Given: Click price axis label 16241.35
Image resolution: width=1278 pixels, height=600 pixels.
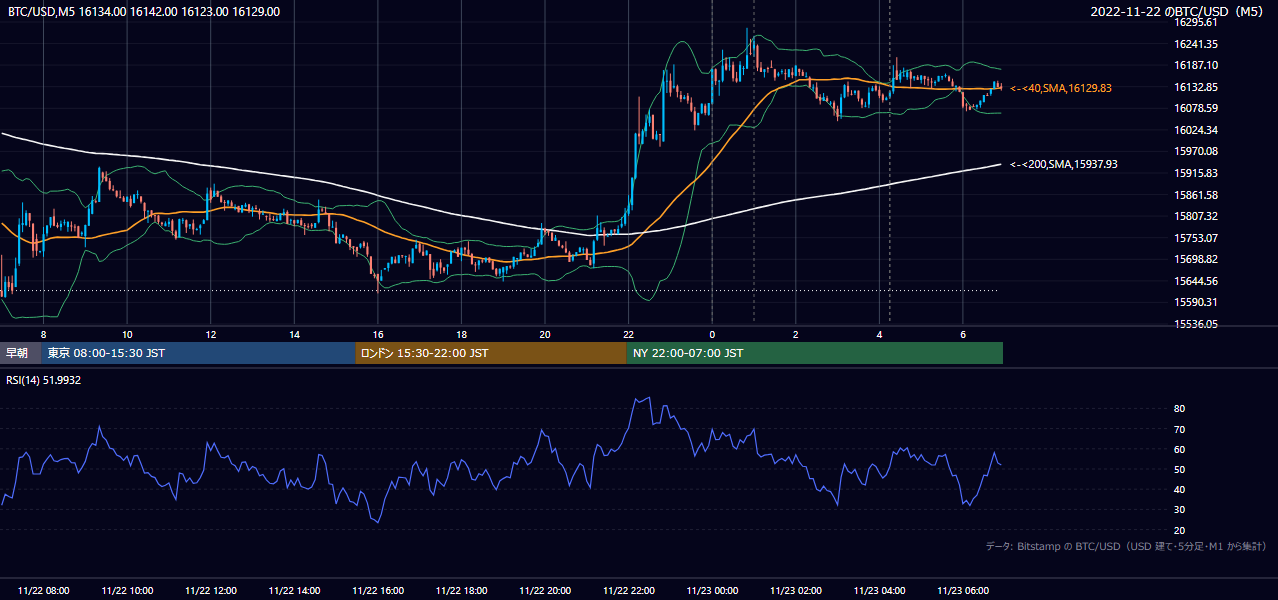Looking at the screenshot, I should pyautogui.click(x=1195, y=44).
